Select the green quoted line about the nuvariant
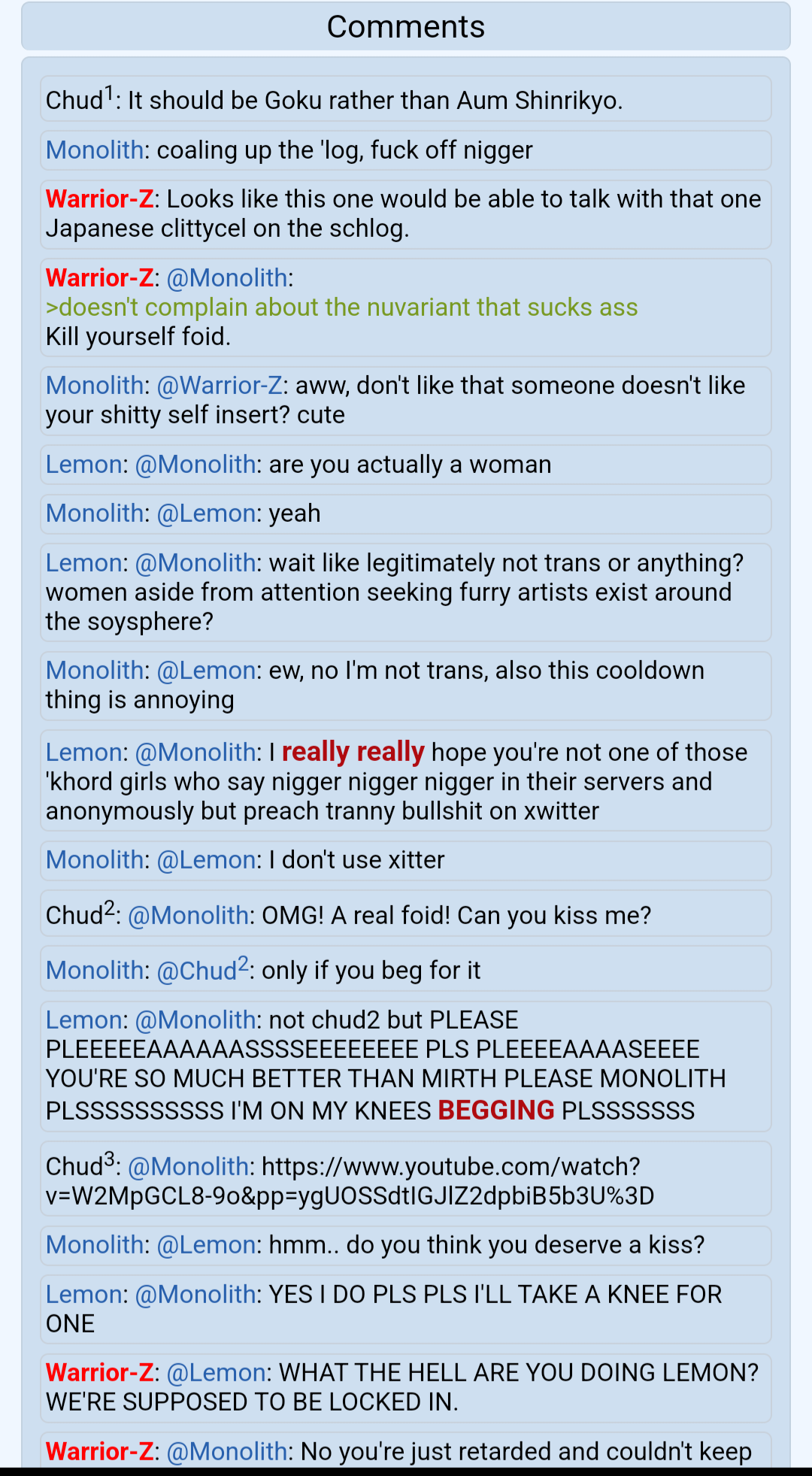 (341, 308)
